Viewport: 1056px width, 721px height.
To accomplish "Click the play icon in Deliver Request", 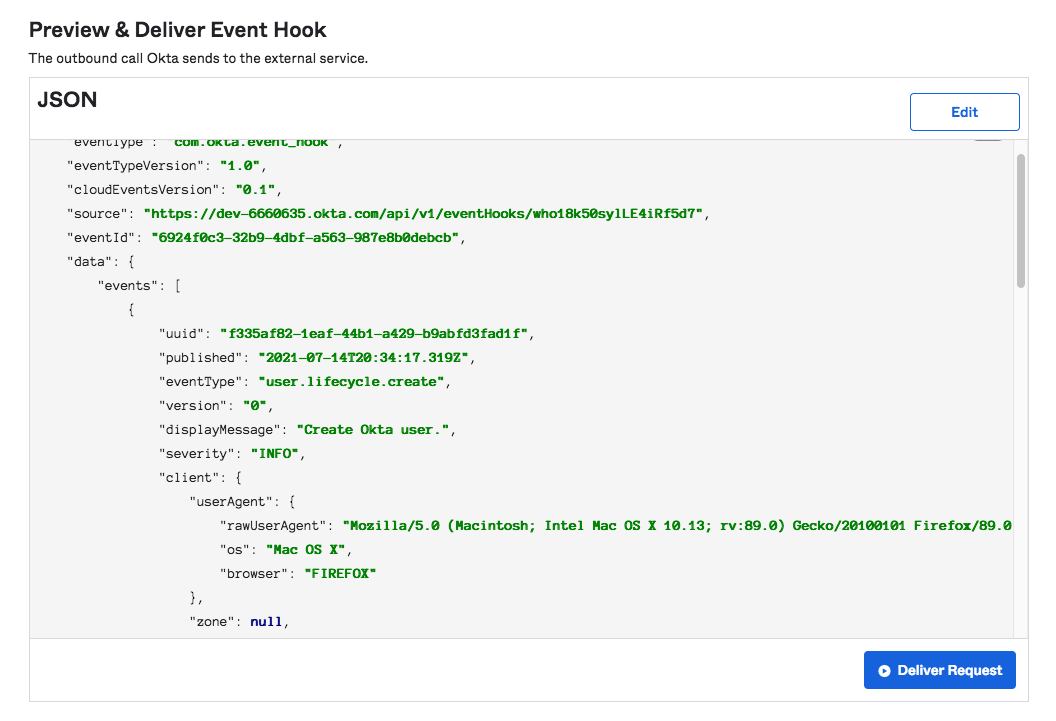I will pyautogui.click(x=884, y=671).
